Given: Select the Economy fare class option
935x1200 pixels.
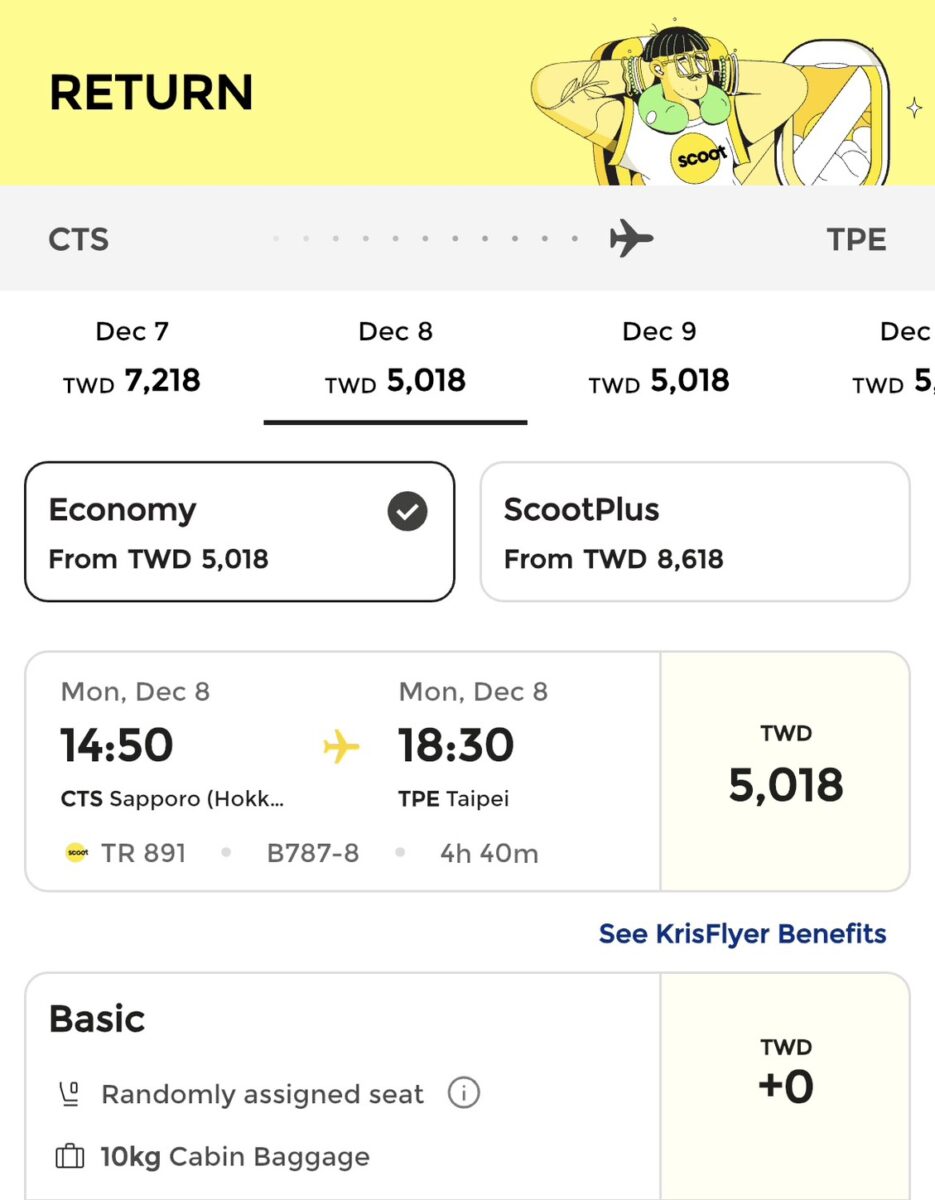Looking at the screenshot, I should (x=240, y=532).
